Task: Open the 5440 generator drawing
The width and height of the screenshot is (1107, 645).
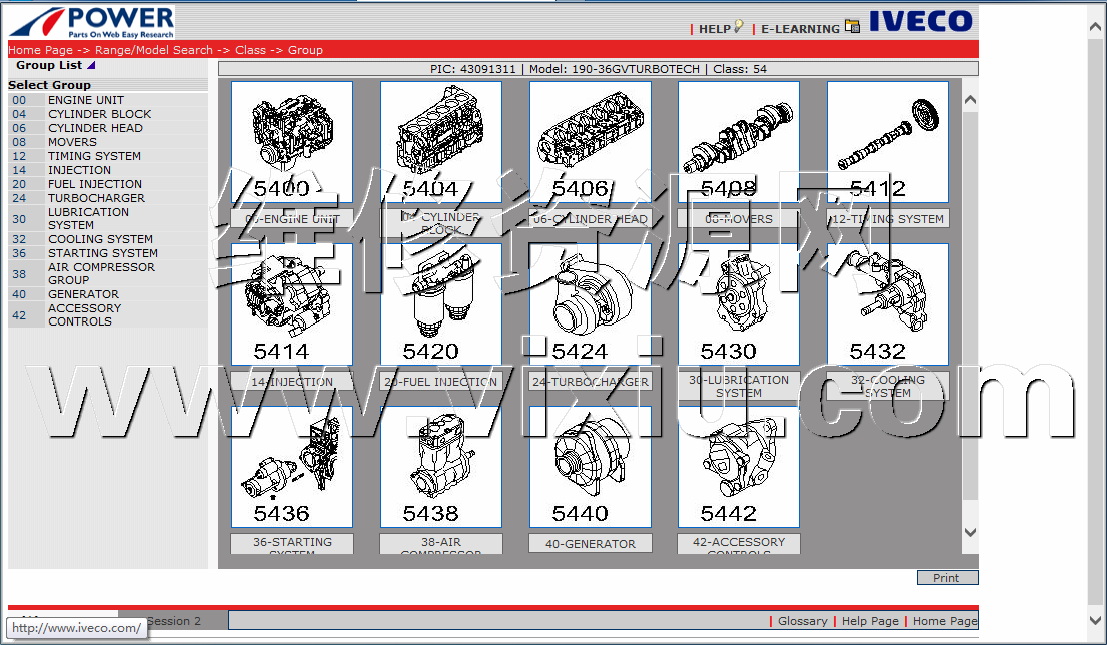Action: coord(590,466)
